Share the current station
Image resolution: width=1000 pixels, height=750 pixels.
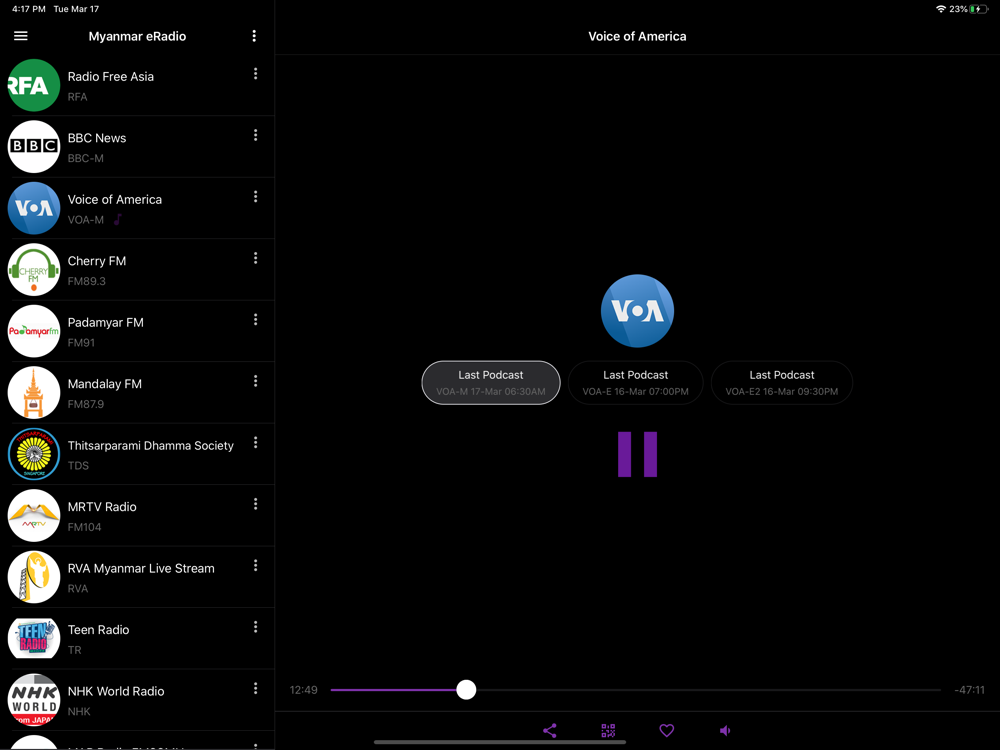pyautogui.click(x=550, y=730)
